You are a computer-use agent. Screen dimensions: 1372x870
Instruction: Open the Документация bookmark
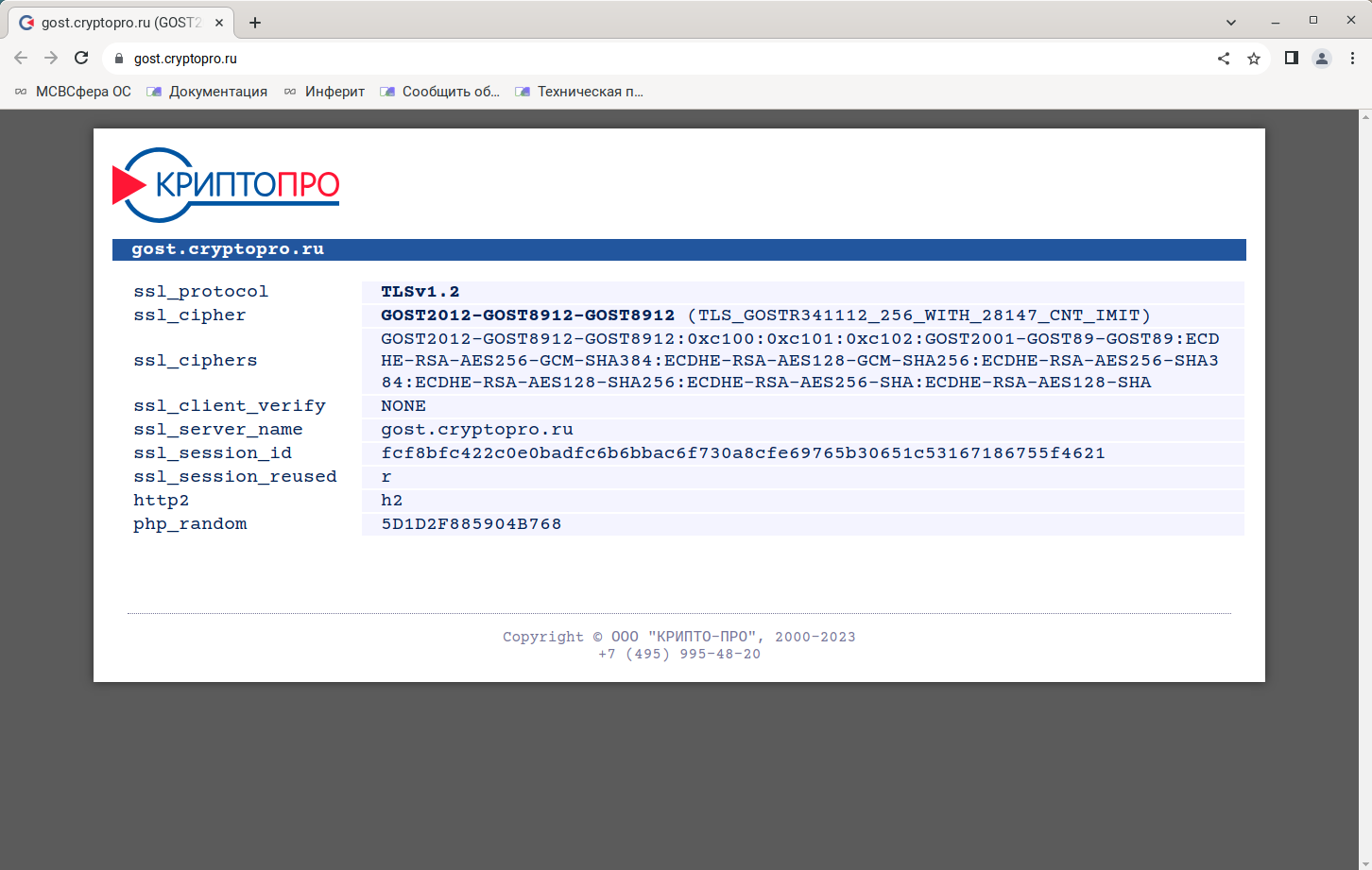[x=207, y=92]
